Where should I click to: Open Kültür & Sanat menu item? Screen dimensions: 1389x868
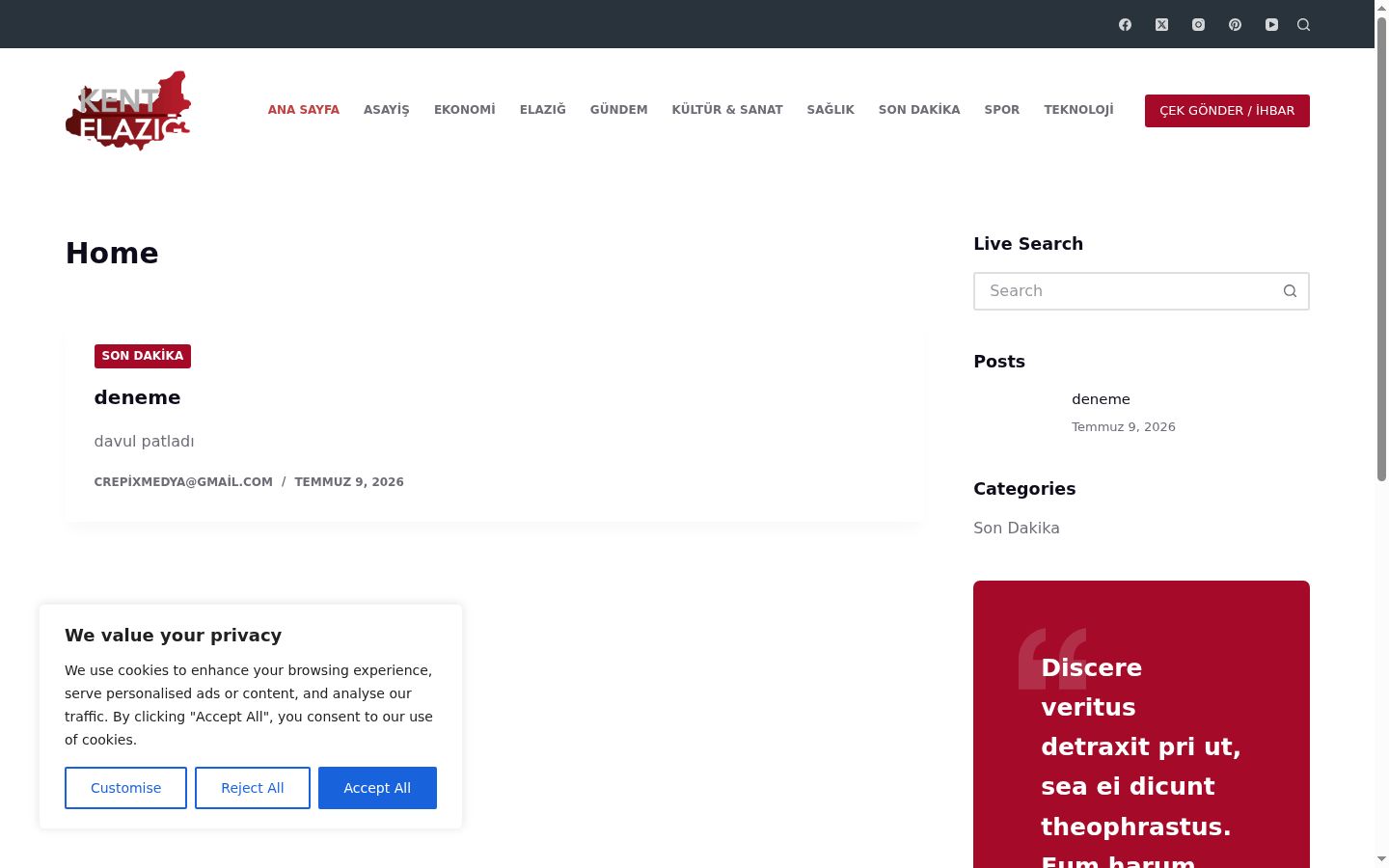point(727,110)
